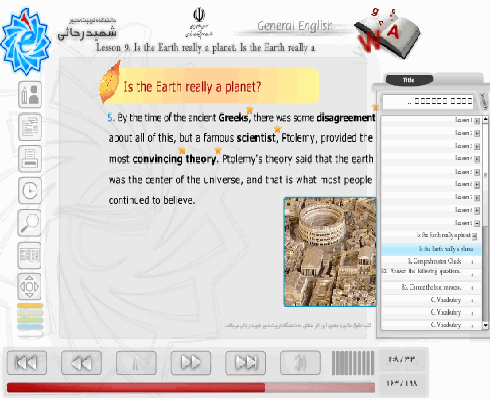Click the red playback progress bar
490x400 pixels.
[x=191, y=387]
